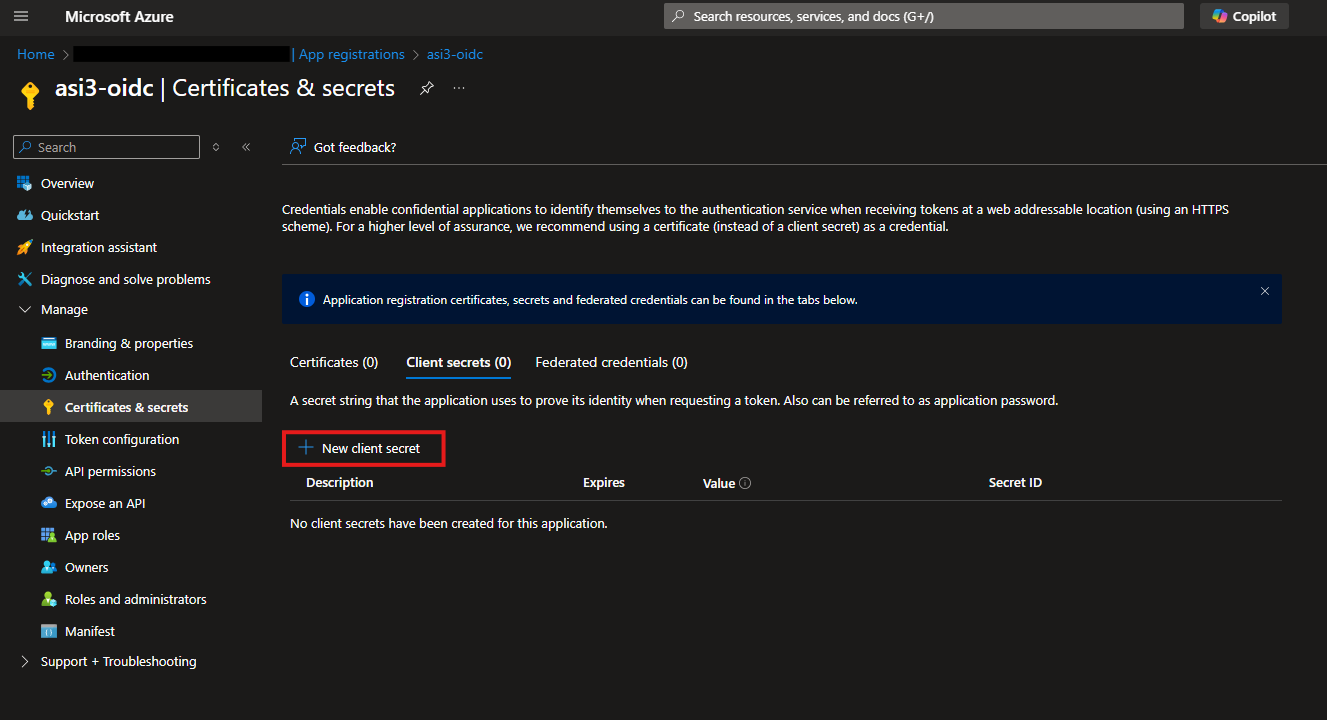Viewport: 1327px width, 720px height.
Task: Click the Value column header
Action: pos(719,483)
